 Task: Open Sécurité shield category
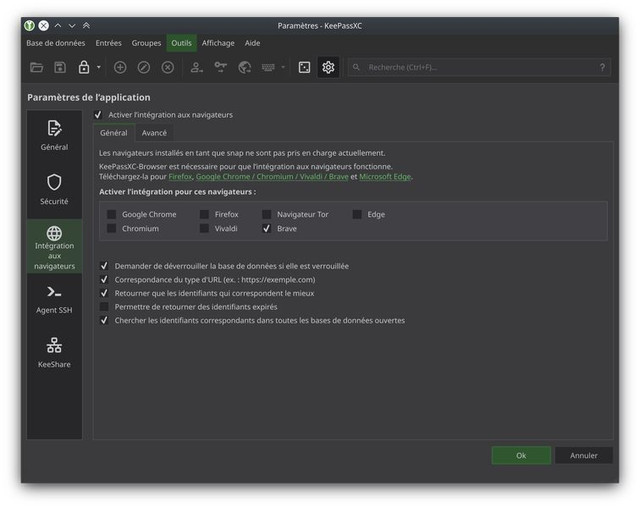pos(54,190)
